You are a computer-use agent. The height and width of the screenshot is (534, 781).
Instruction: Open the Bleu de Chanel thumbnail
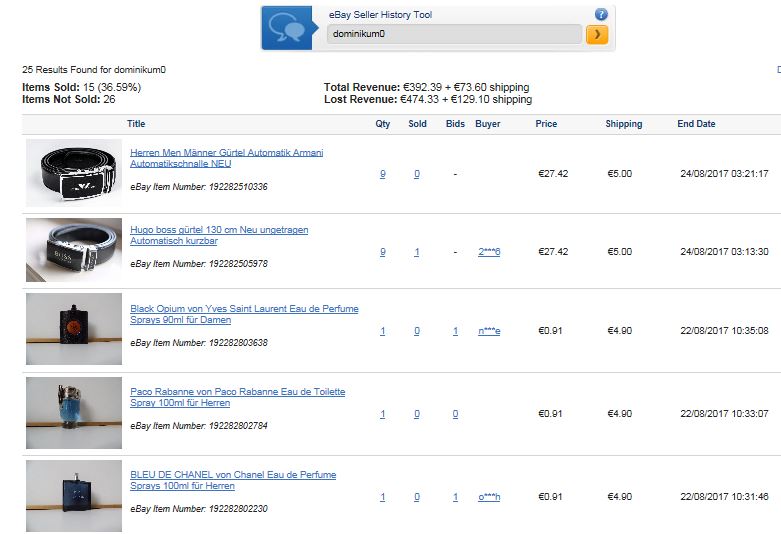pos(74,496)
